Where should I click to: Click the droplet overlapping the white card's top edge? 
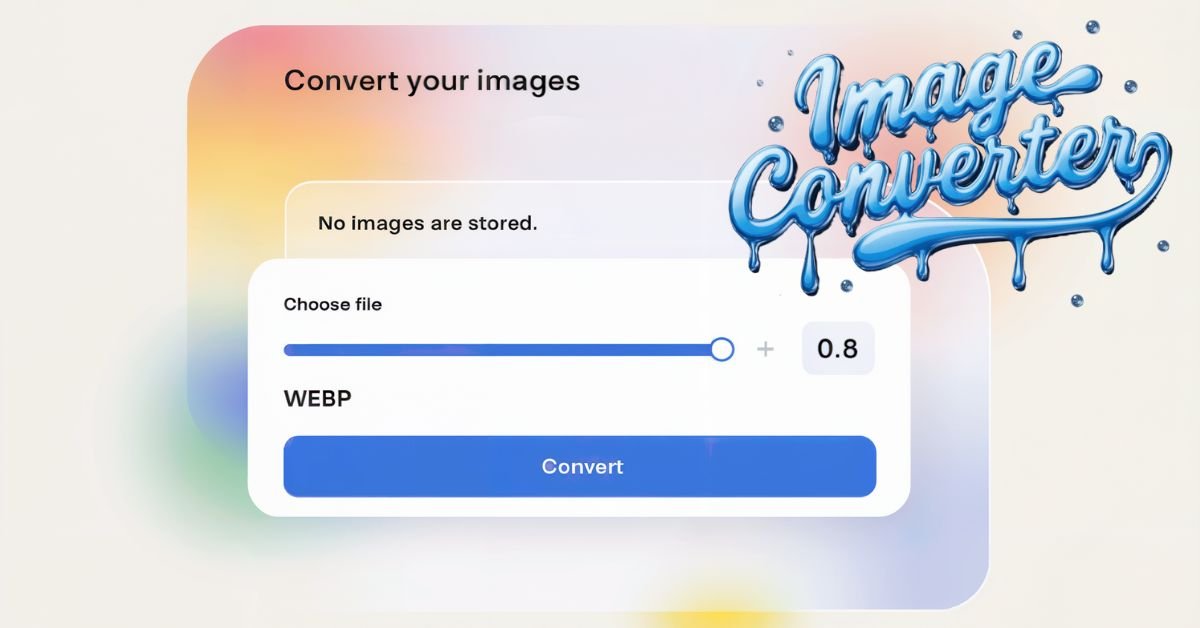(x=846, y=285)
